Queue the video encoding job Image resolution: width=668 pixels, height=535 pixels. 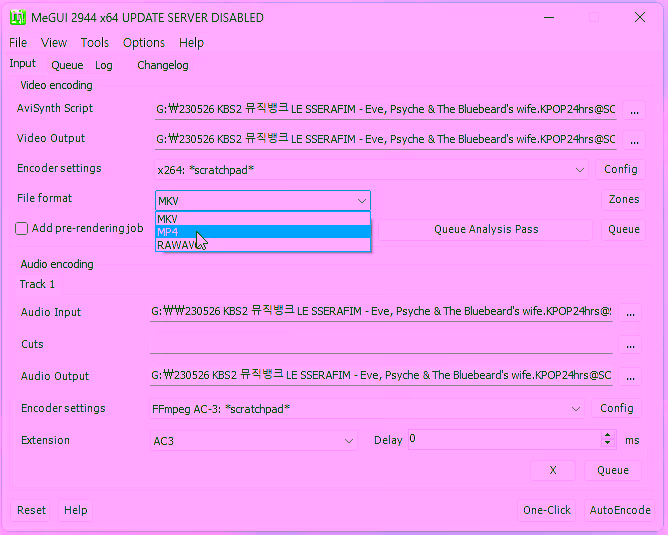pyautogui.click(x=624, y=229)
